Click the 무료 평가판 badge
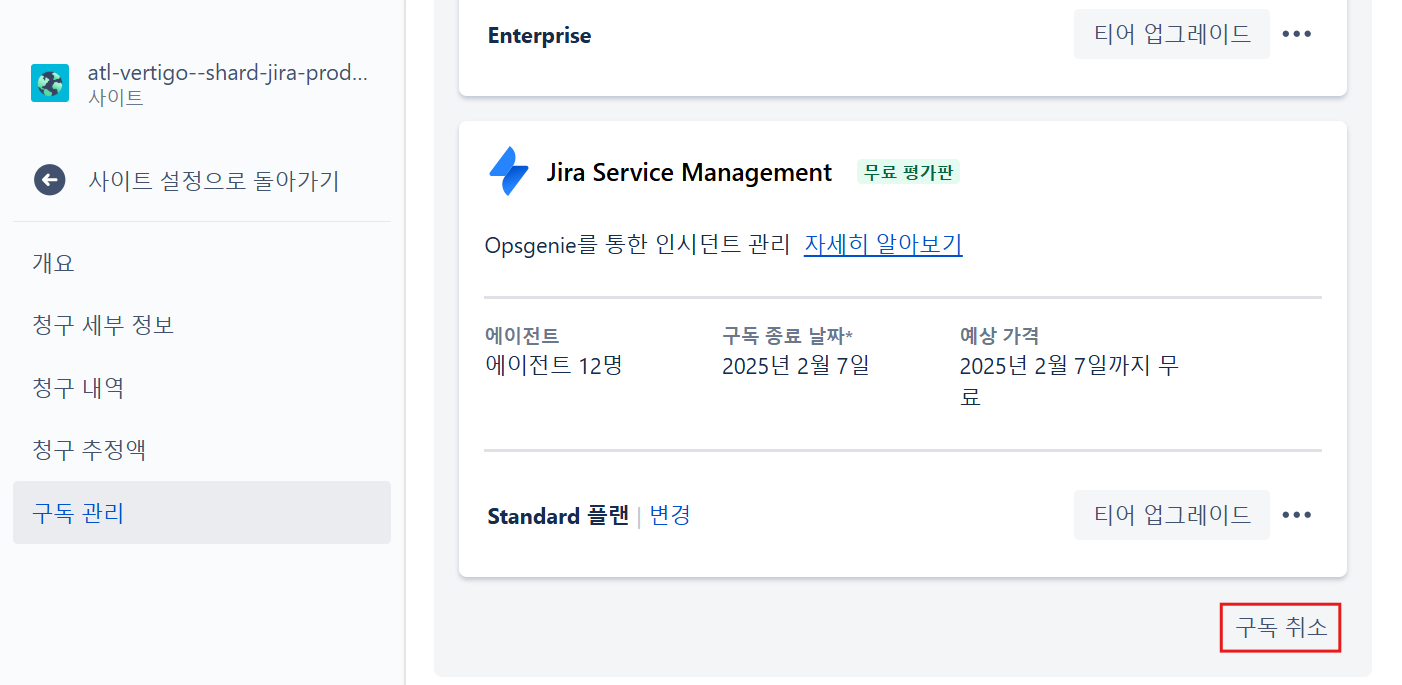The height and width of the screenshot is (685, 1402). click(909, 172)
